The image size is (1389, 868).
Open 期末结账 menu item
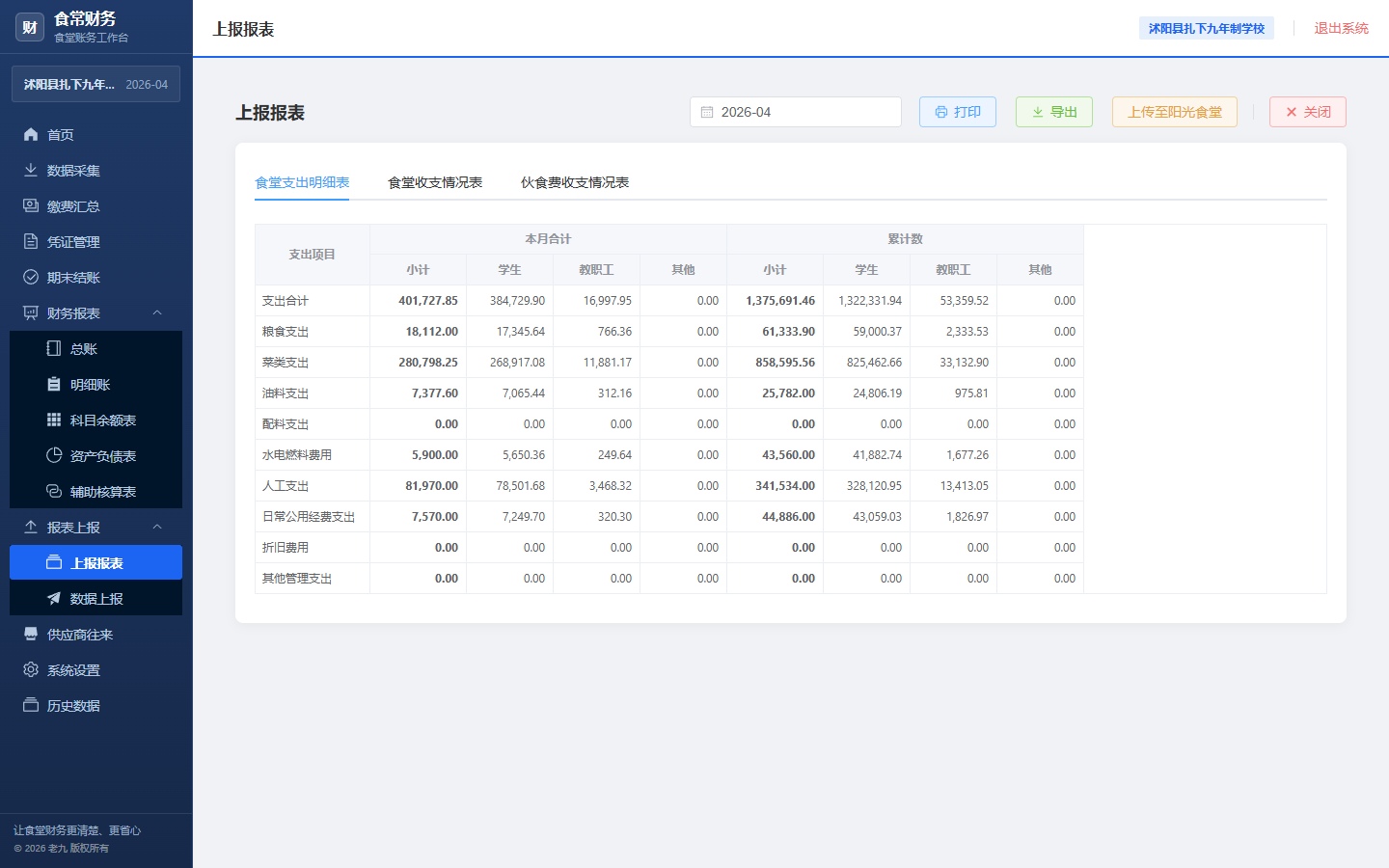(x=95, y=277)
